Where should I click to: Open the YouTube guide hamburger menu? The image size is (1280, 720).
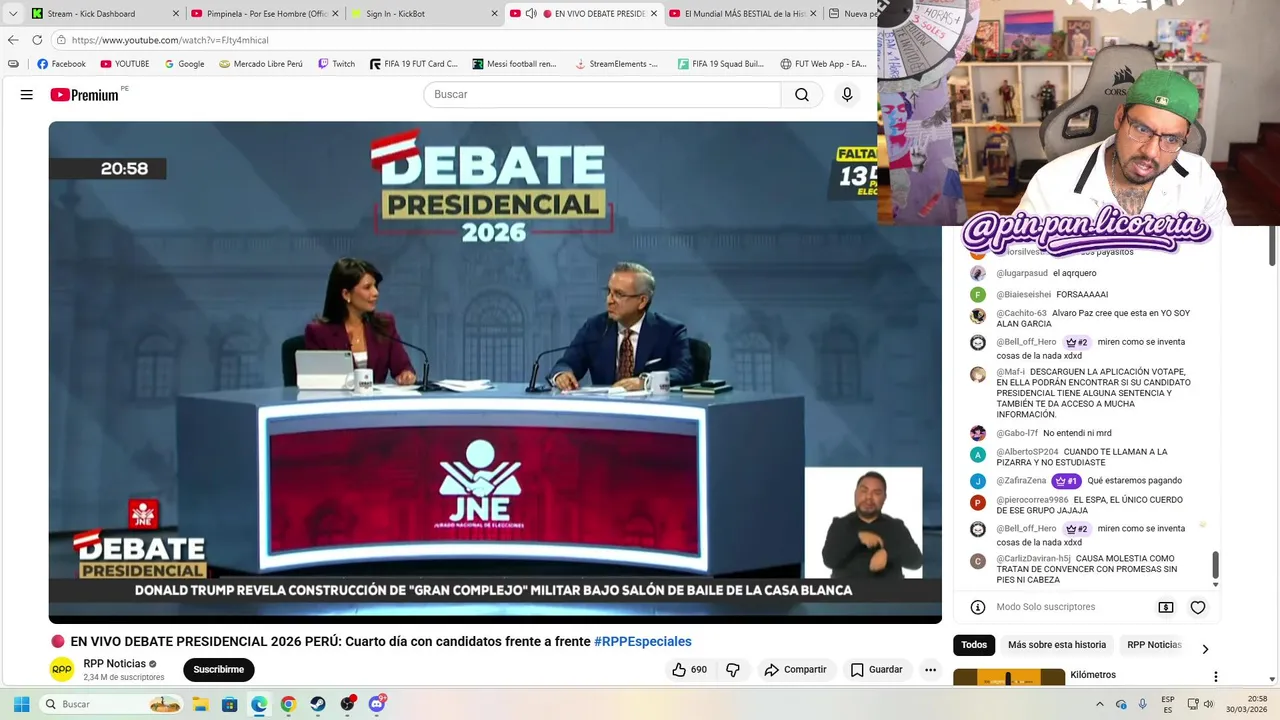pyautogui.click(x=27, y=95)
